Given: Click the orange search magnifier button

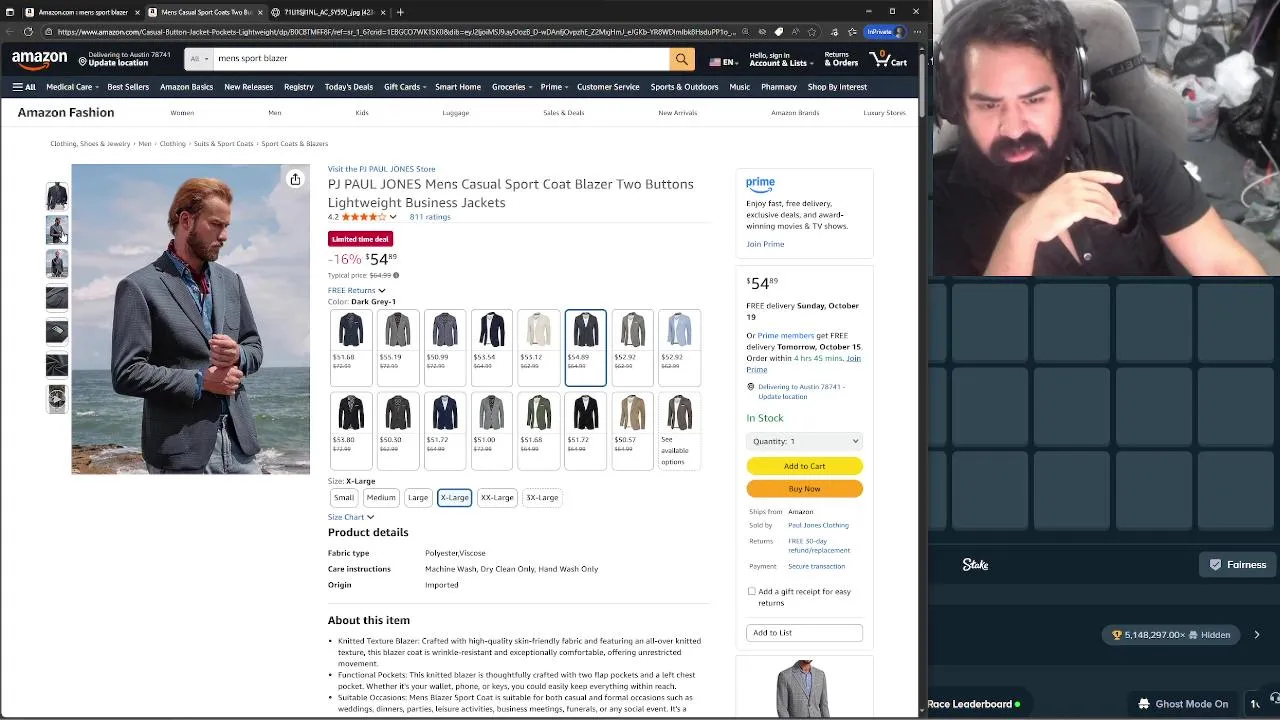Looking at the screenshot, I should (x=682, y=59).
